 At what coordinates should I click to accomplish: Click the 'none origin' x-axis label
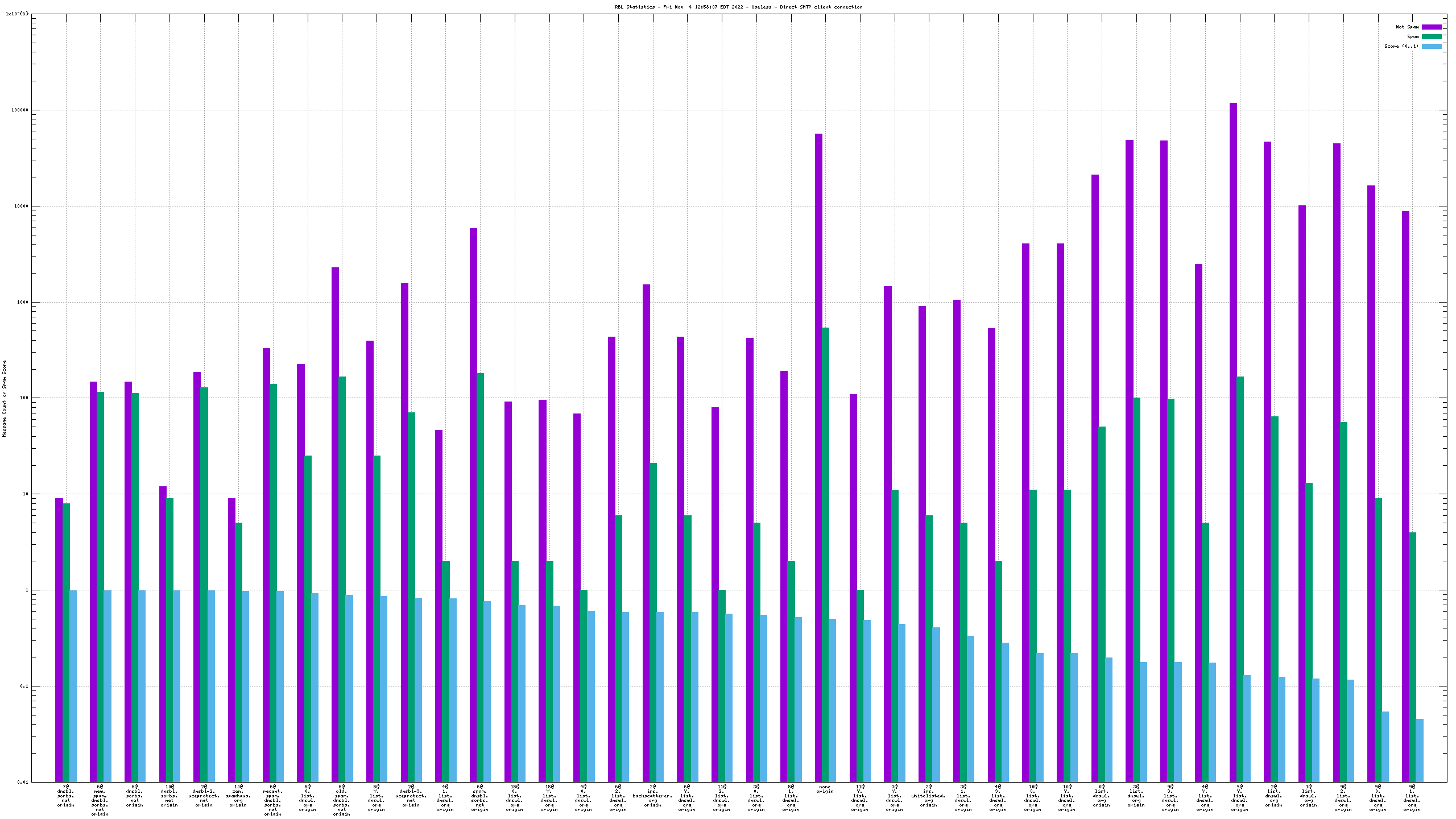[x=825, y=789]
